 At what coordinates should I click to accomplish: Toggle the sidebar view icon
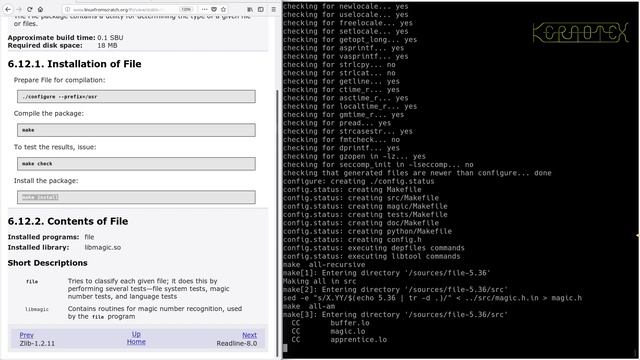point(261,9)
